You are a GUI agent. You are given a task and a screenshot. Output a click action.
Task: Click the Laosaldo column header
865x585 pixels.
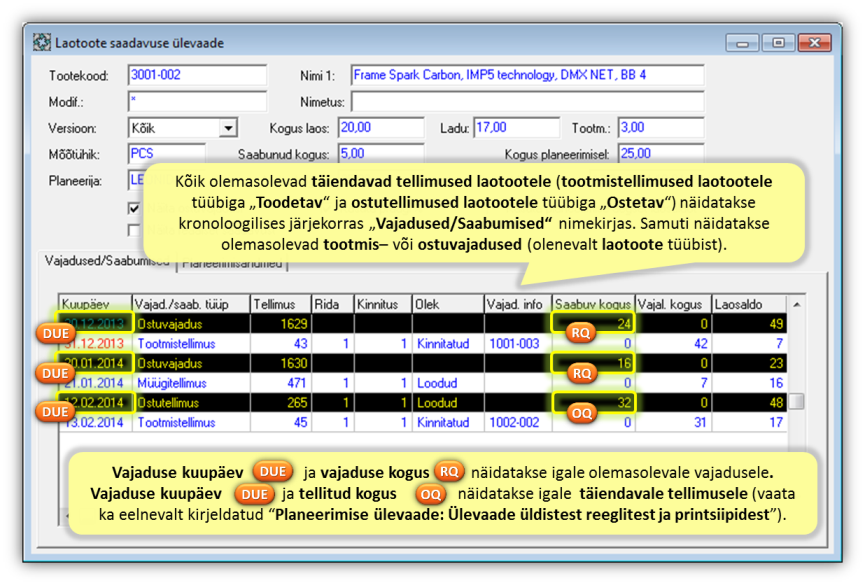[749, 304]
